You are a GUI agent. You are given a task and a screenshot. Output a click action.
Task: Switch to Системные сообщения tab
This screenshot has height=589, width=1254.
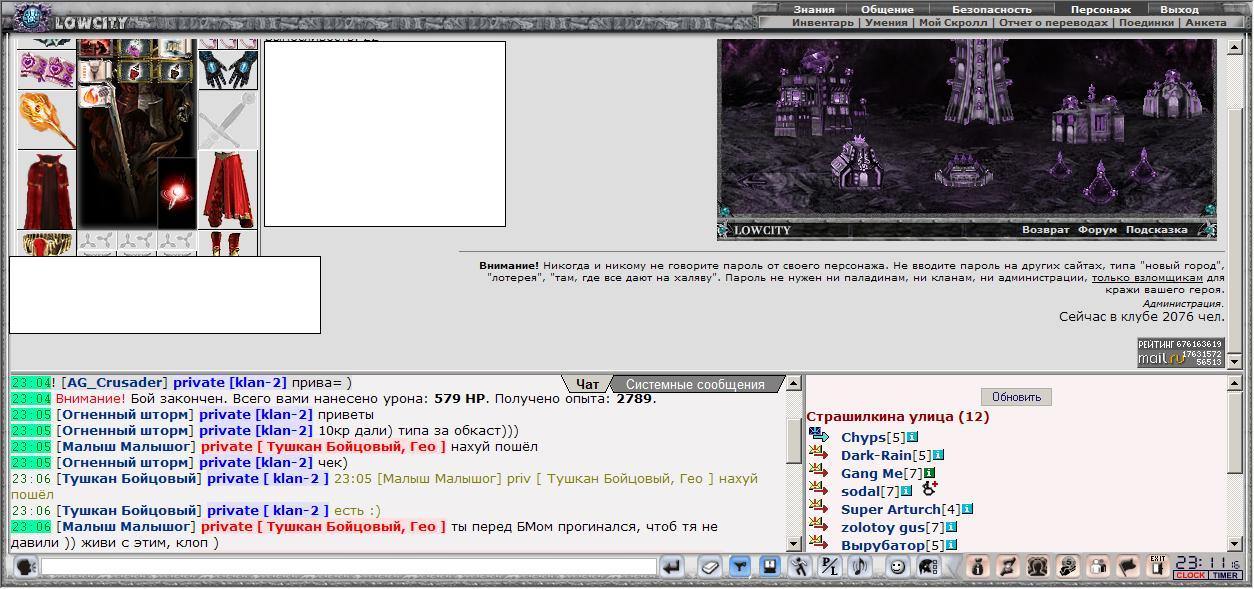[695, 384]
